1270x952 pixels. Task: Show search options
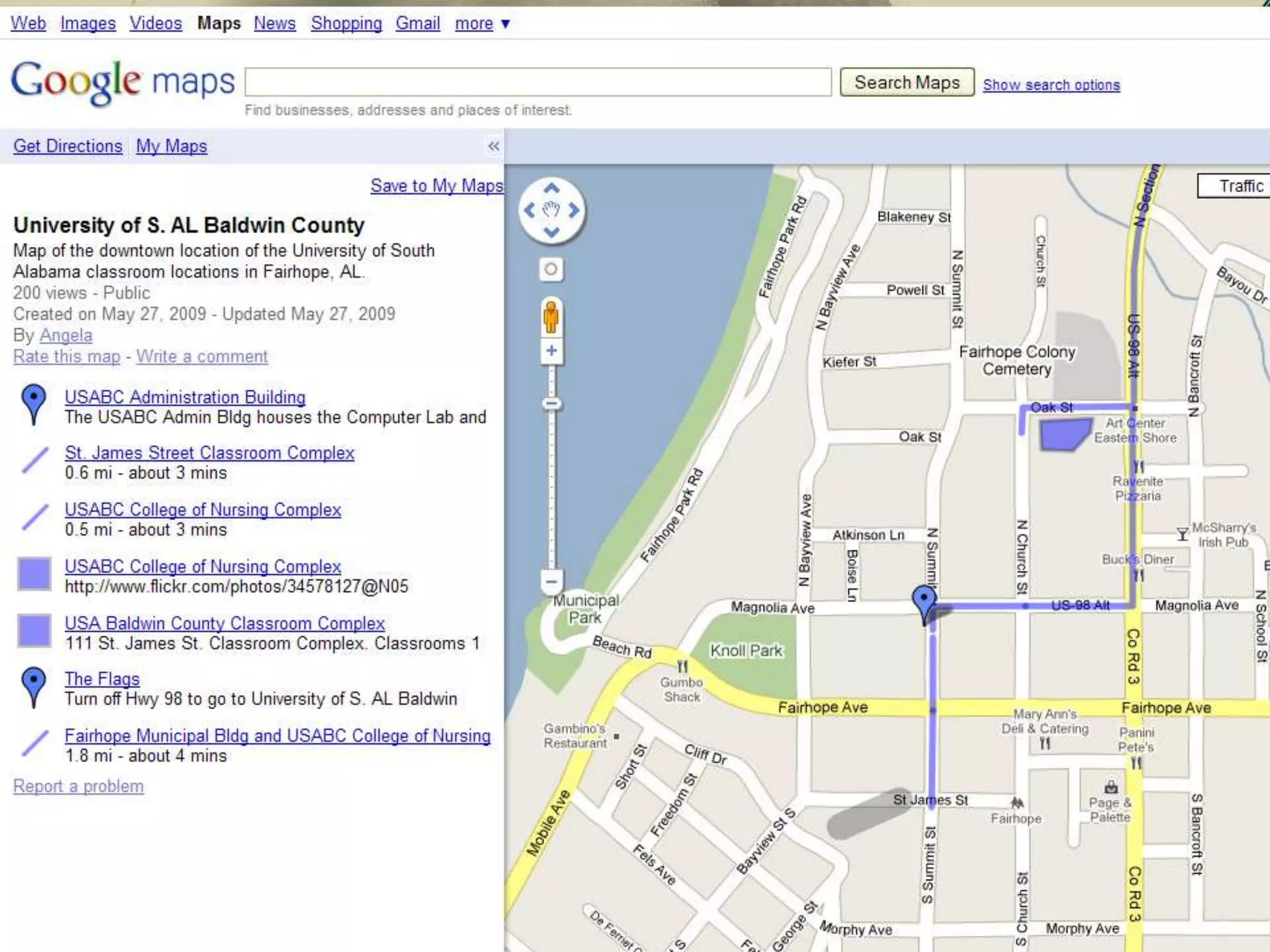pos(1051,85)
